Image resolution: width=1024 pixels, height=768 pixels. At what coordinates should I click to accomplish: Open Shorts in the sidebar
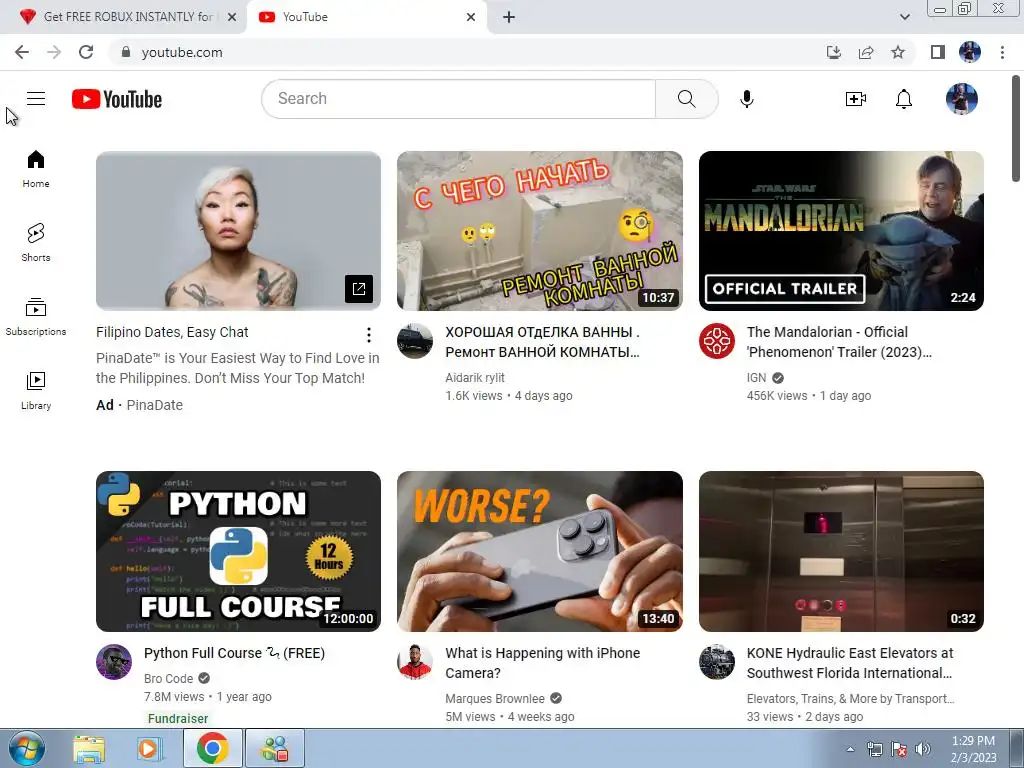click(x=36, y=242)
